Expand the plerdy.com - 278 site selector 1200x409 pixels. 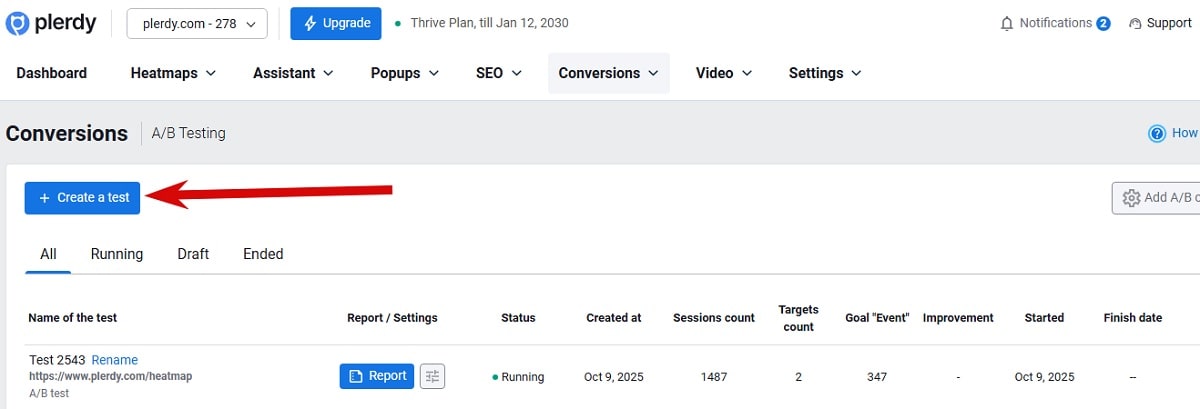[197, 23]
